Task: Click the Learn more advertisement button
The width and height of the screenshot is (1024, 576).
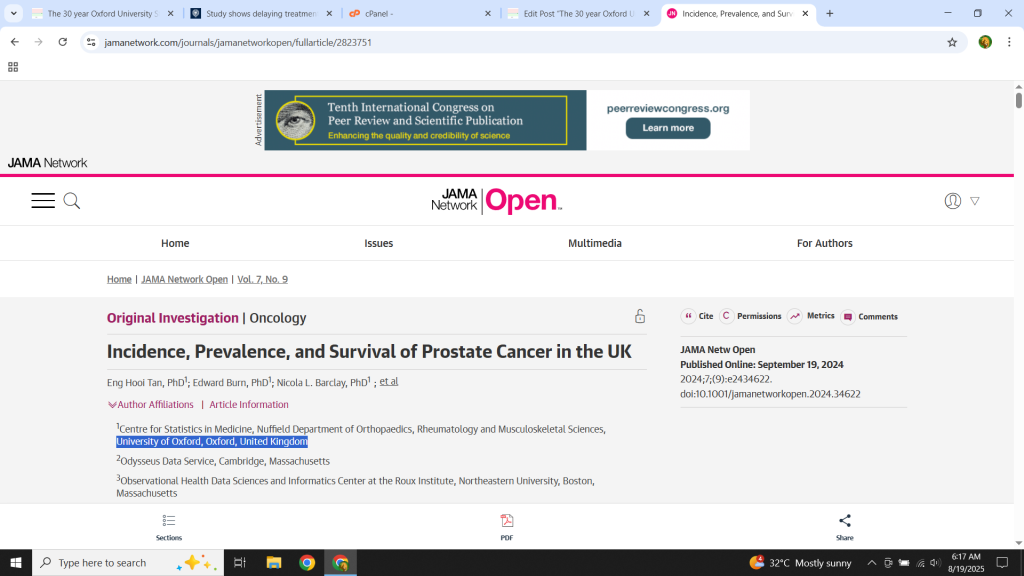Action: click(x=668, y=128)
